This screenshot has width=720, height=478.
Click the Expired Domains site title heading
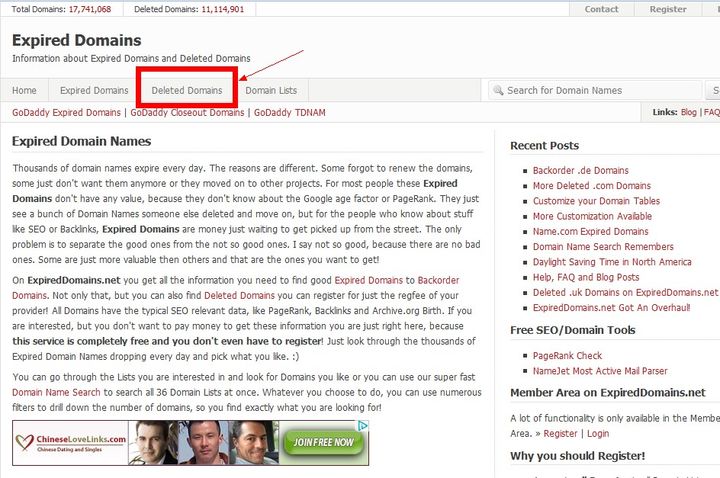click(77, 41)
